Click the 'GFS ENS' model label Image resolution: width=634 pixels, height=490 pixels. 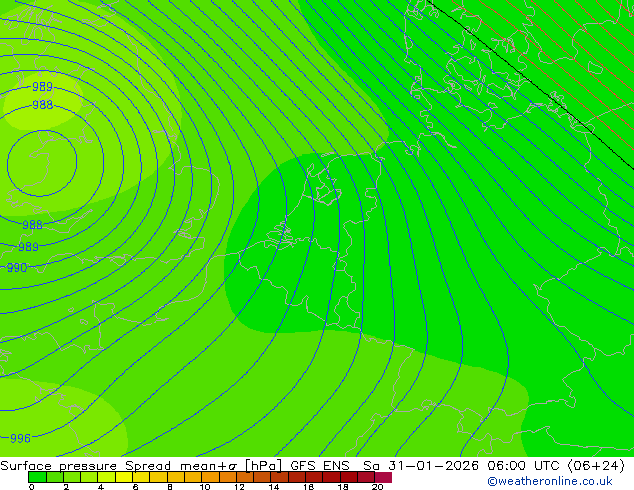coord(320,466)
